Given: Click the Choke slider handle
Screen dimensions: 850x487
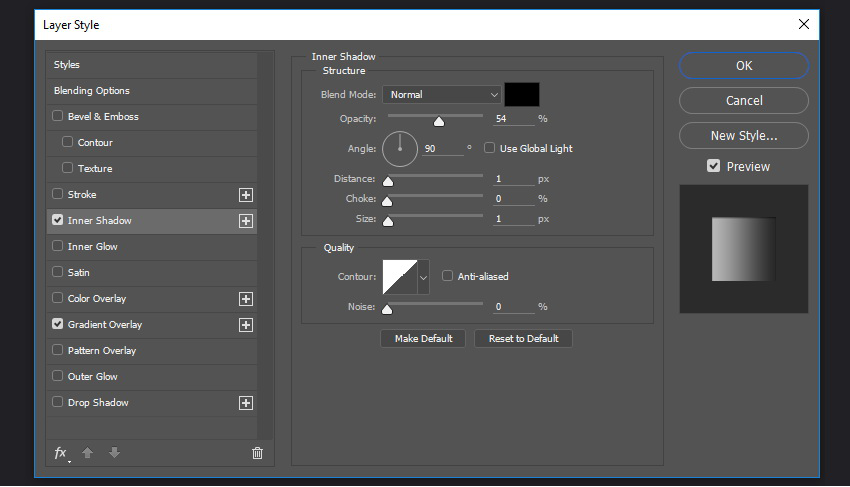Looking at the screenshot, I should [x=387, y=202].
